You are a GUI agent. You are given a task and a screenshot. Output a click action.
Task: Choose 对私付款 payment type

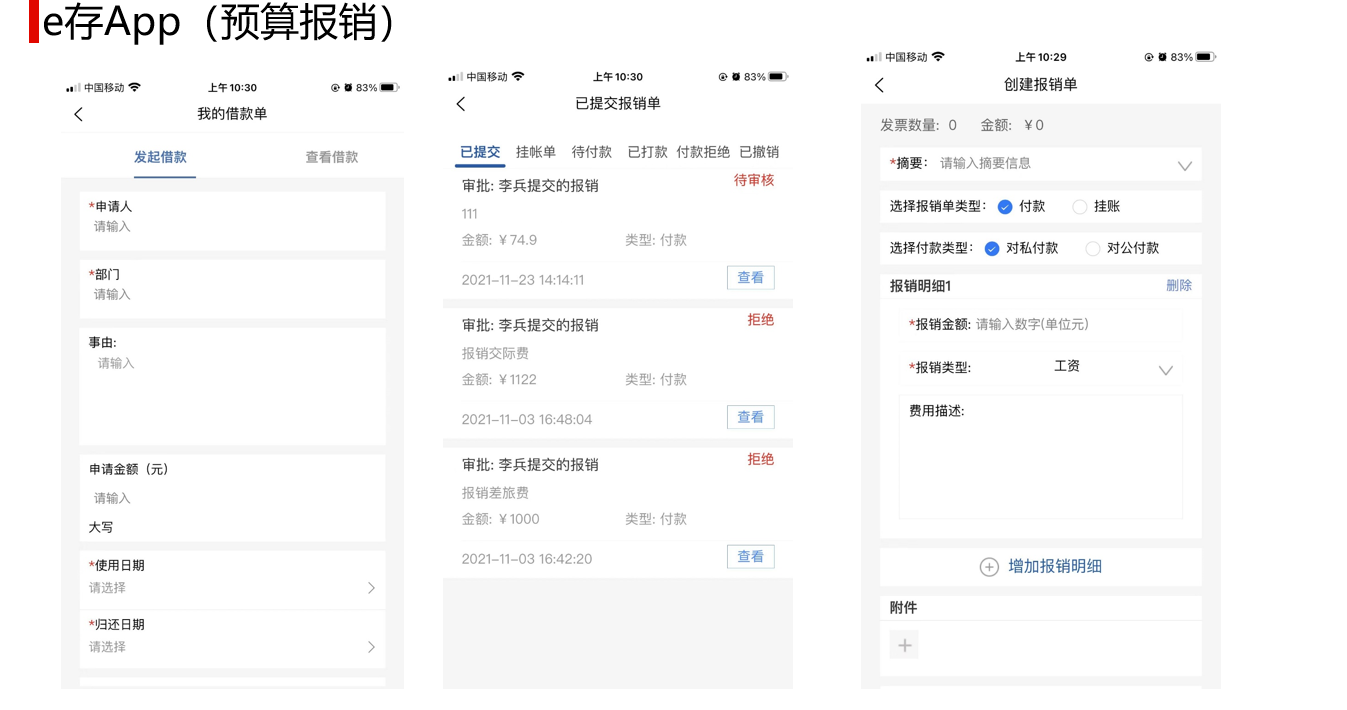pos(992,249)
